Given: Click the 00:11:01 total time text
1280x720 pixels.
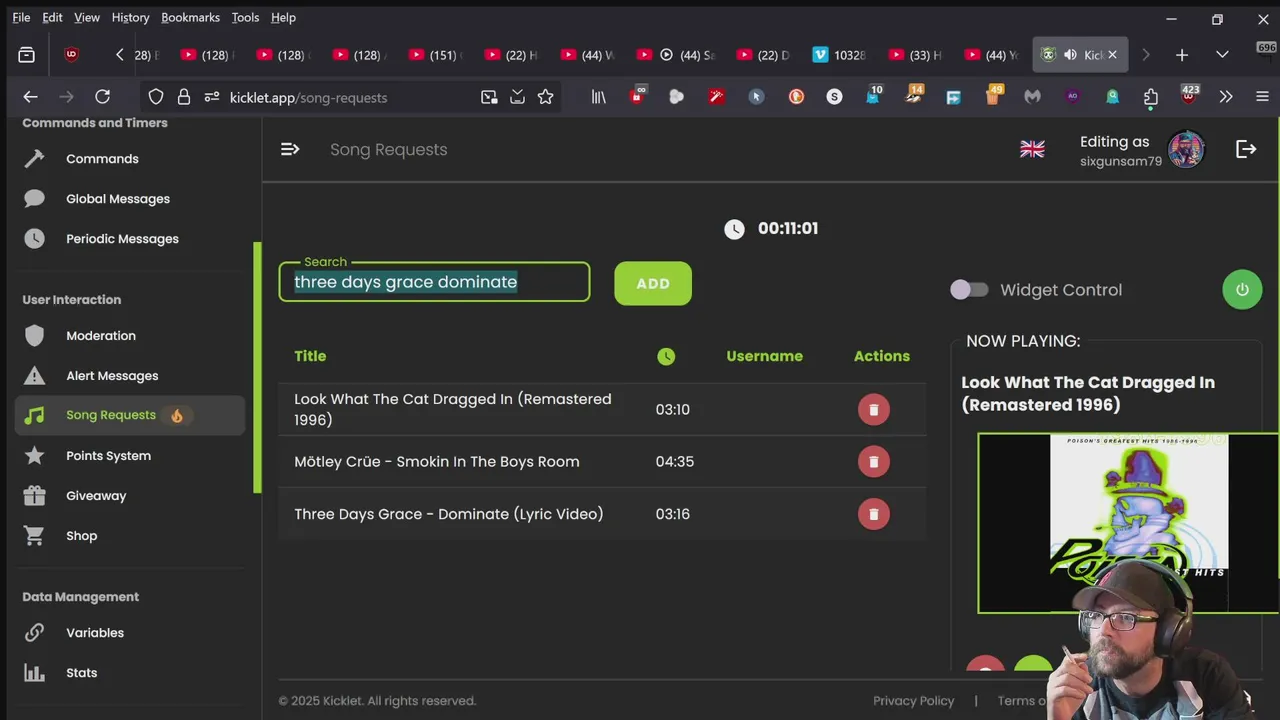Looking at the screenshot, I should [x=788, y=229].
